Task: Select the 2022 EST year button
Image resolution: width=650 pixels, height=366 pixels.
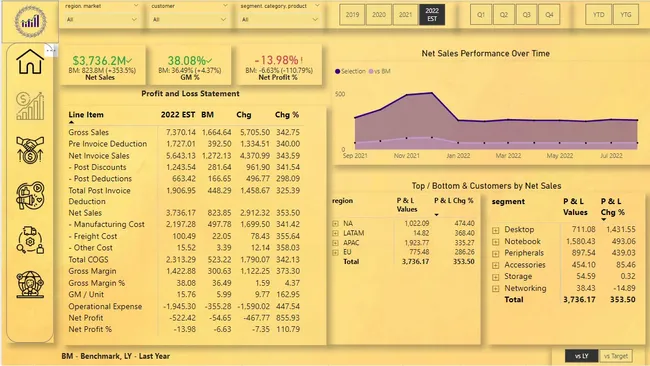Action: (x=432, y=15)
